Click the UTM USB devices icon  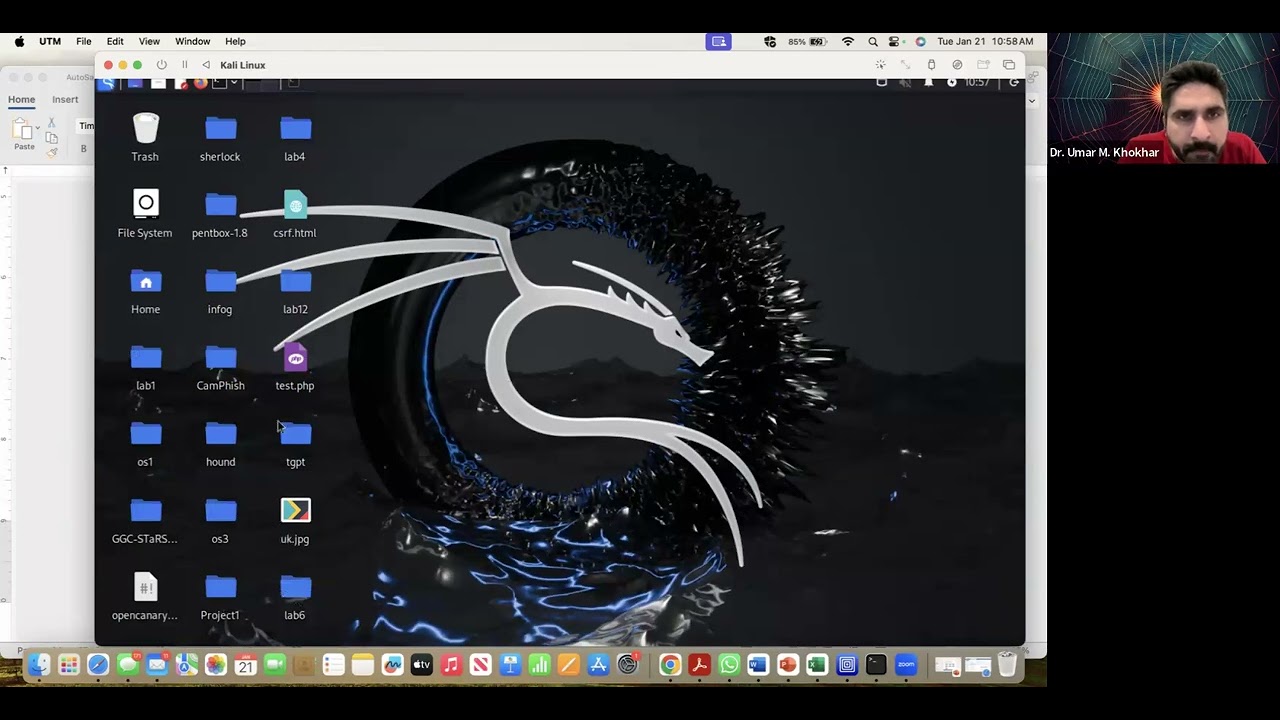(x=931, y=65)
